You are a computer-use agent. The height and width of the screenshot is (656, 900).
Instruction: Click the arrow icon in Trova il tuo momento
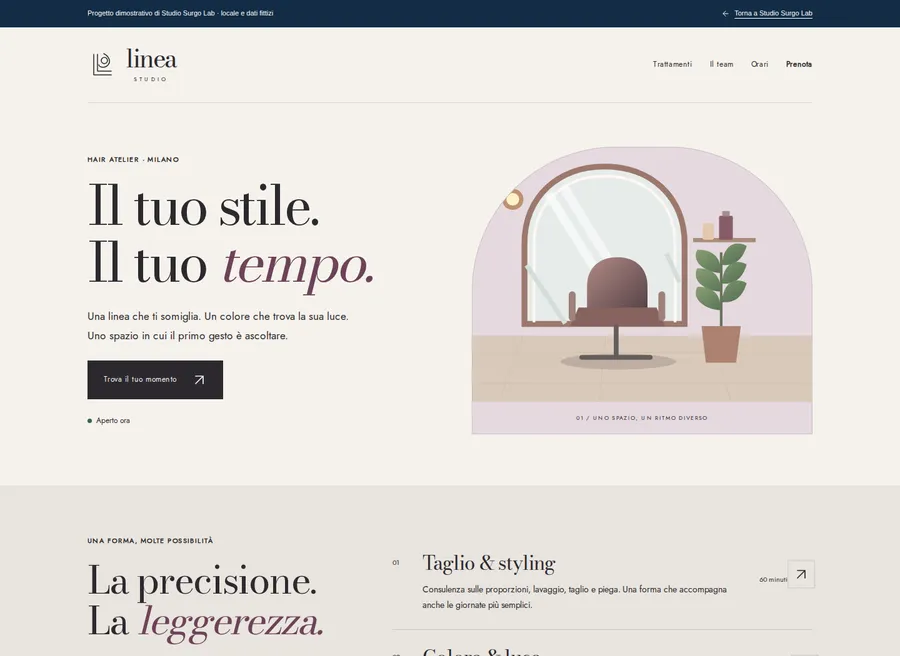199,380
